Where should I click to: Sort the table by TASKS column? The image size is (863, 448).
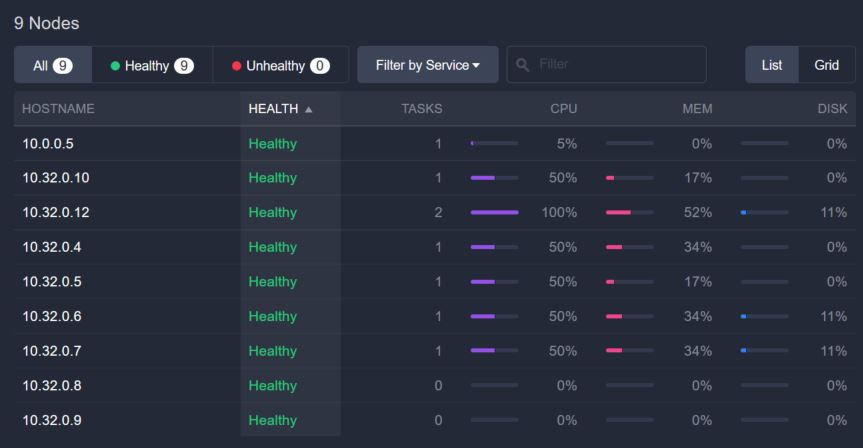(421, 109)
